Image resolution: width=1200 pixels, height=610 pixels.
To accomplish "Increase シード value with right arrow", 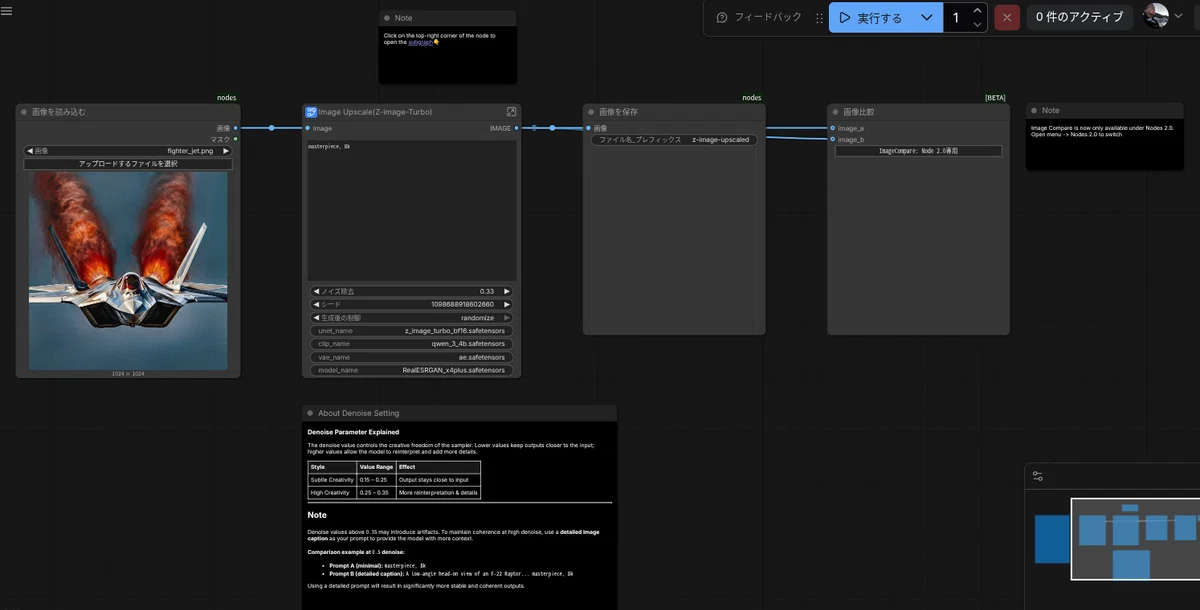I will pos(507,304).
